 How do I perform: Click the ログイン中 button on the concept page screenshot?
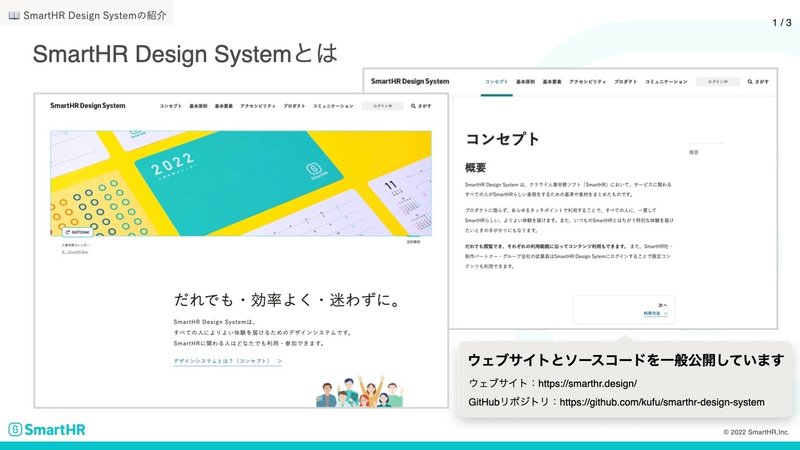pyautogui.click(x=717, y=82)
